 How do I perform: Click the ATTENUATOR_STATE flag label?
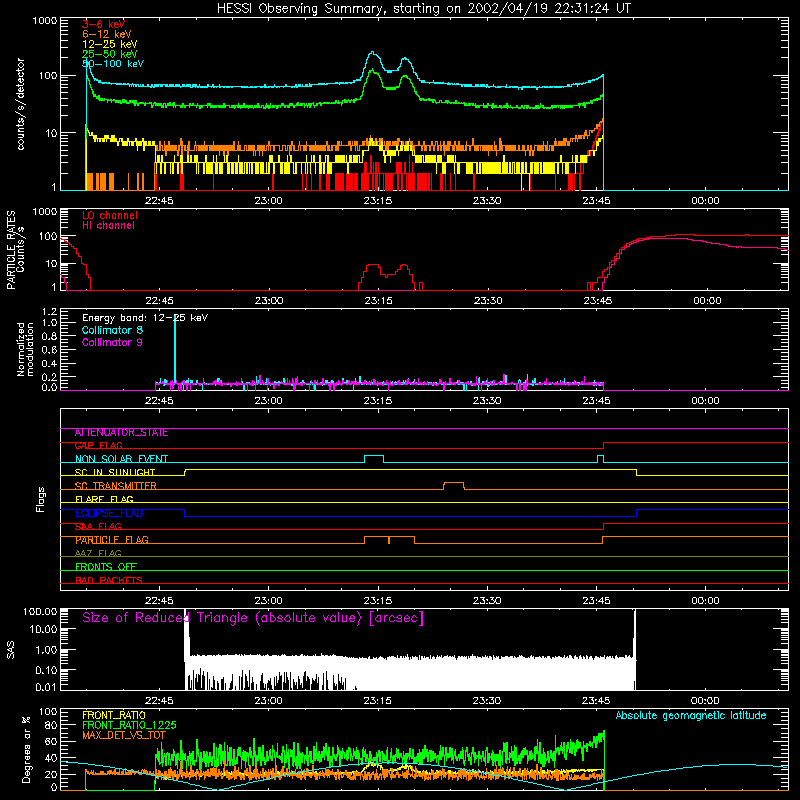click(121, 433)
